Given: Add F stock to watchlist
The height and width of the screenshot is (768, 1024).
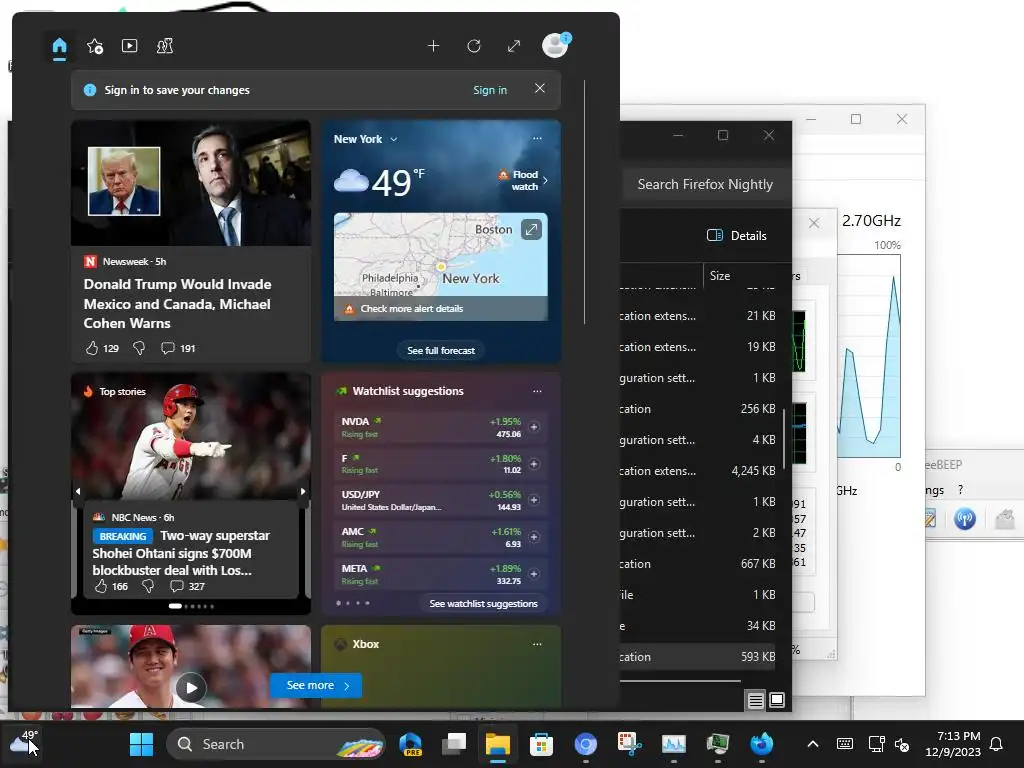Looking at the screenshot, I should click(534, 464).
